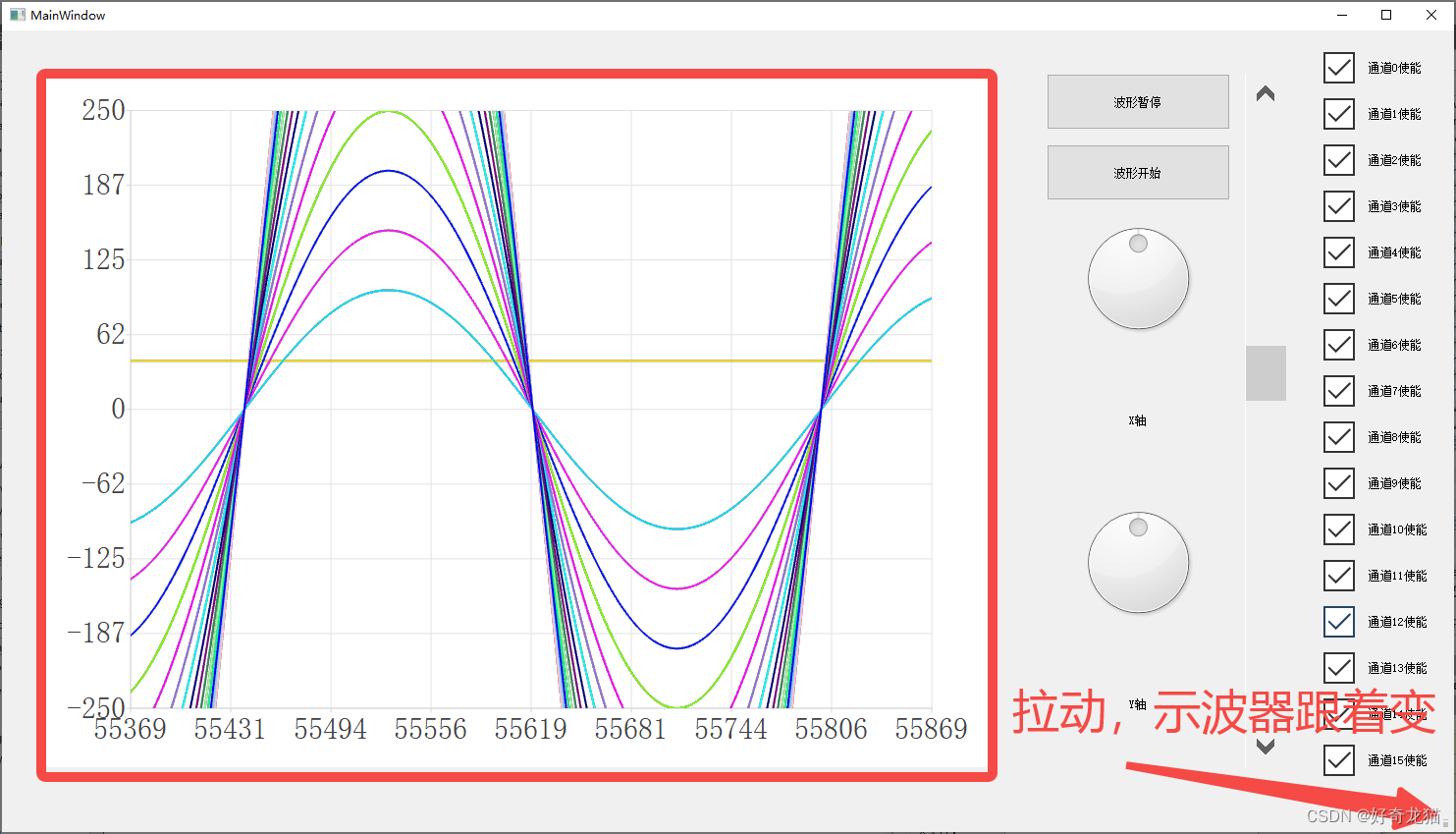
Task: Toggle the 通道0使能 checkbox
Action: pos(1339,68)
